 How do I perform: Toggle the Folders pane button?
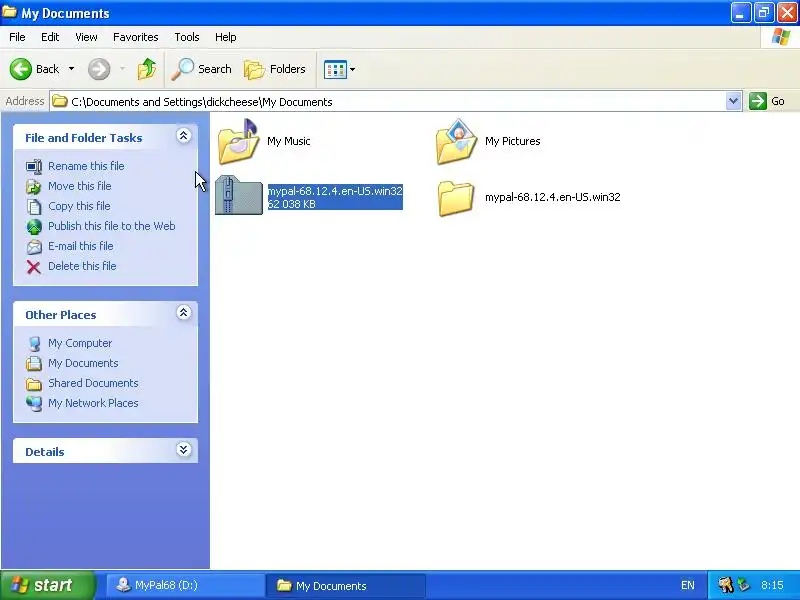tap(275, 69)
